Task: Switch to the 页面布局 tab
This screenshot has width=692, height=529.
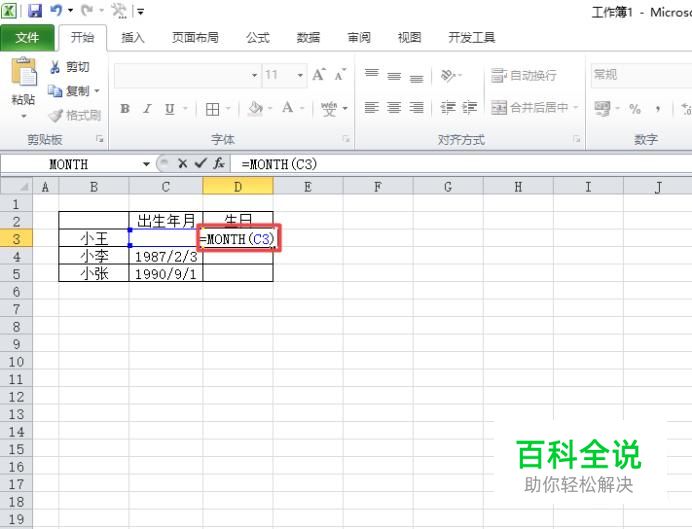Action: click(195, 38)
